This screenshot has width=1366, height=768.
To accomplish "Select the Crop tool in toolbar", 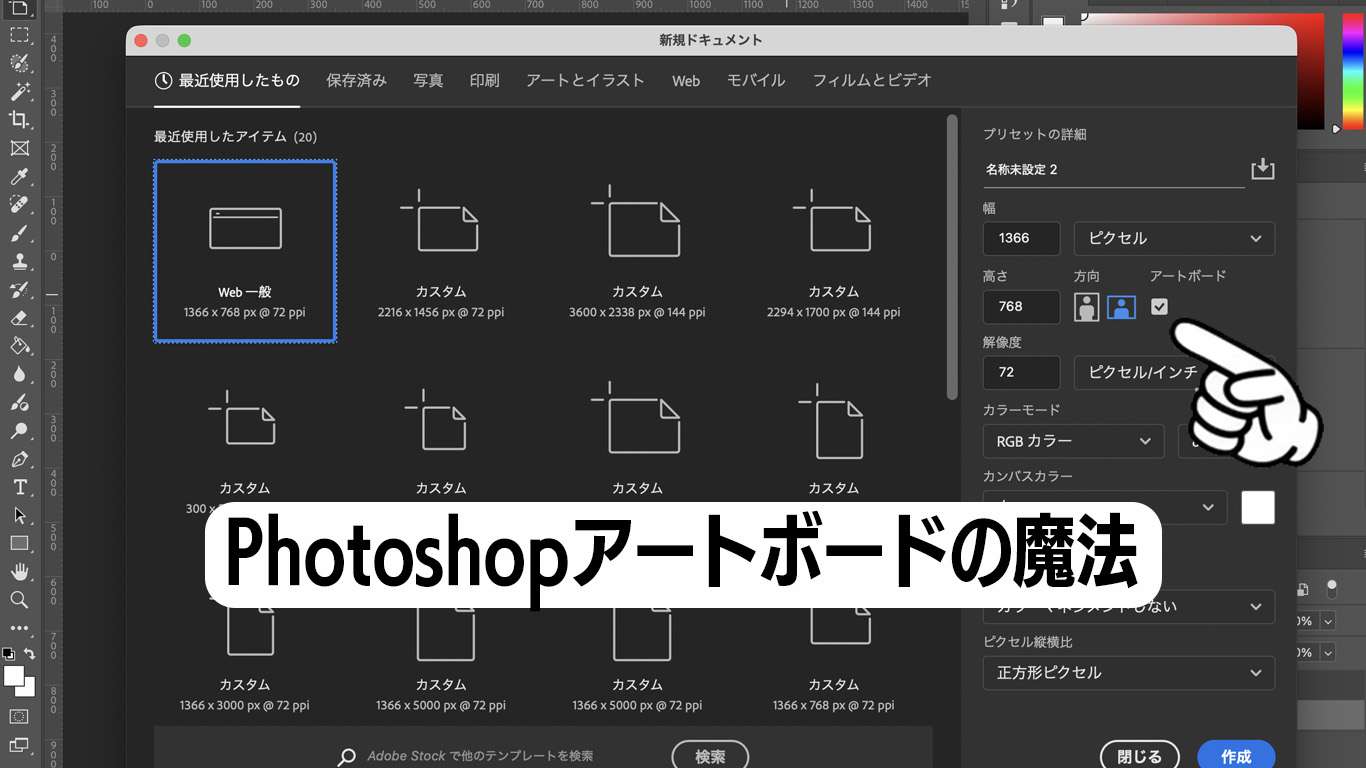I will [19, 120].
